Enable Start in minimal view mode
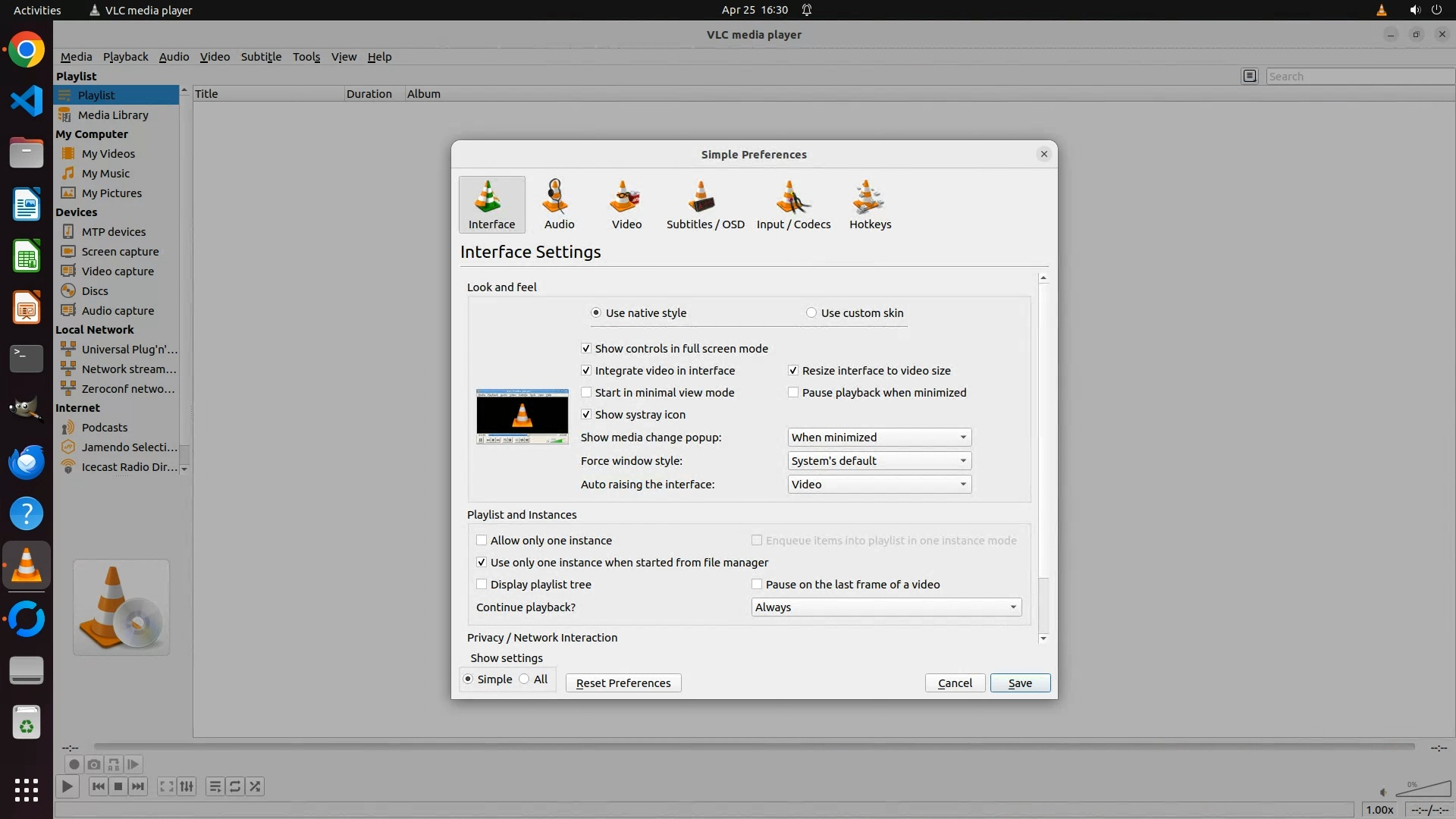The width and height of the screenshot is (1456, 819). [586, 393]
